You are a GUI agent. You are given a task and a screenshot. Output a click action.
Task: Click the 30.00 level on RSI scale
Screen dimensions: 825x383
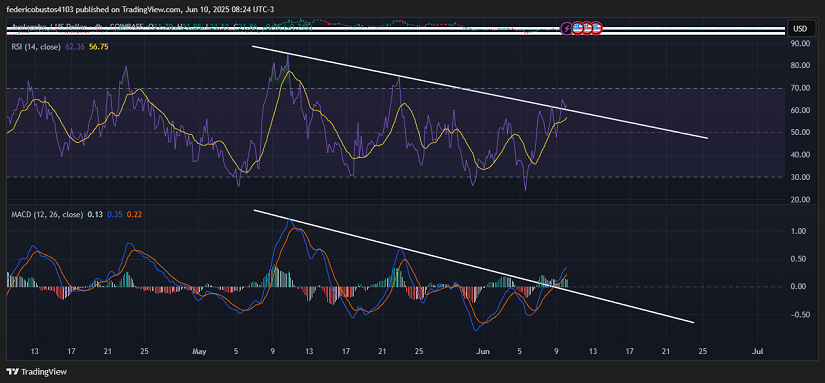coord(800,177)
